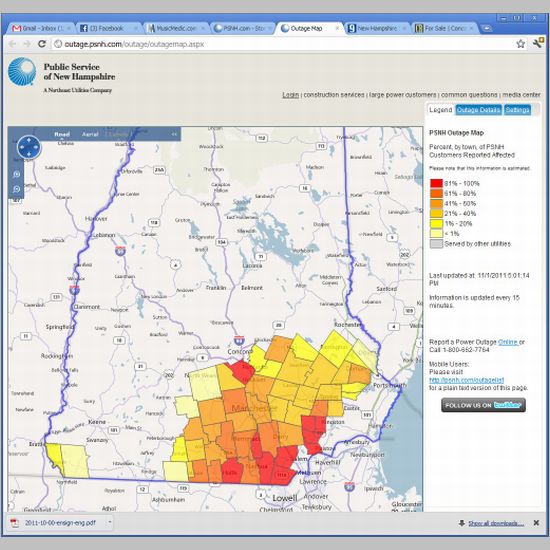Image resolution: width=550 pixels, height=550 pixels.
Task: Switch map to Road view
Action: [x=62, y=134]
